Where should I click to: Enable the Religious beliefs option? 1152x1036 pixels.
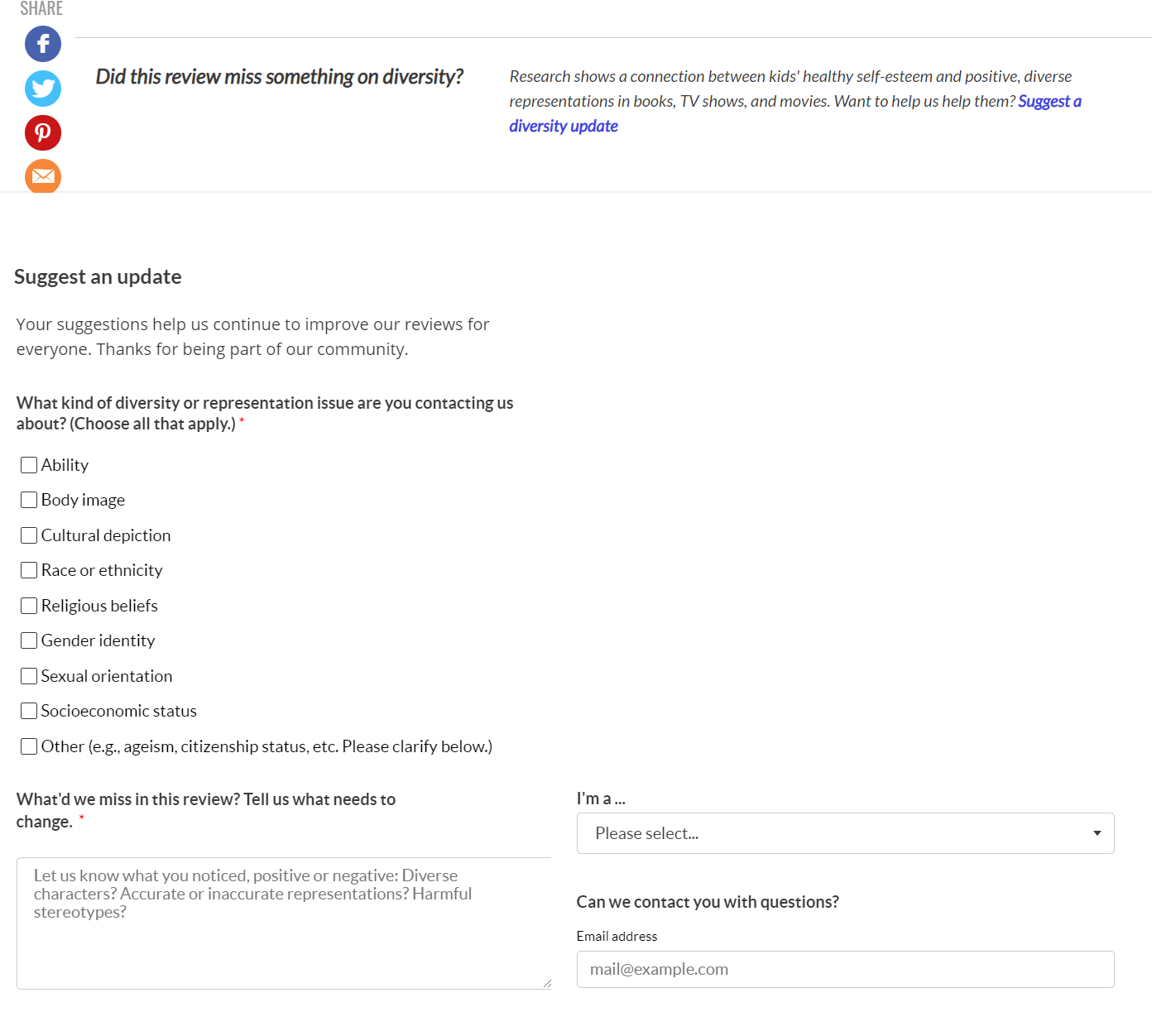29,605
